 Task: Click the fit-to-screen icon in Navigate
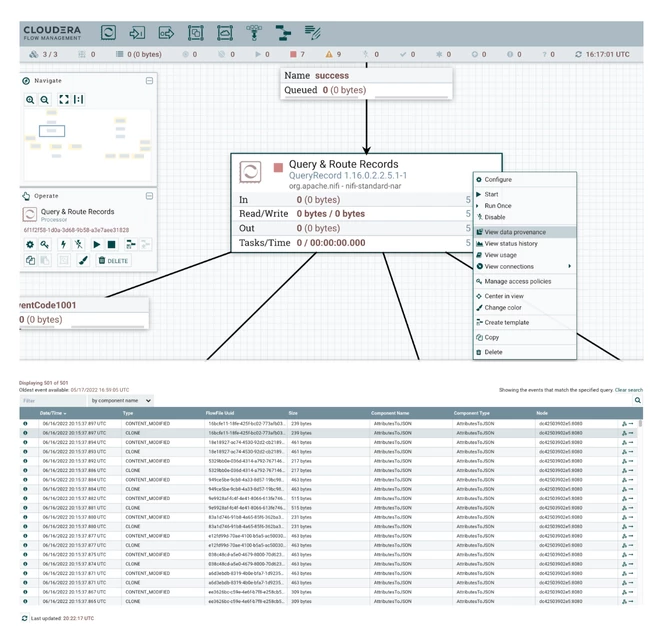pyautogui.click(x=64, y=99)
